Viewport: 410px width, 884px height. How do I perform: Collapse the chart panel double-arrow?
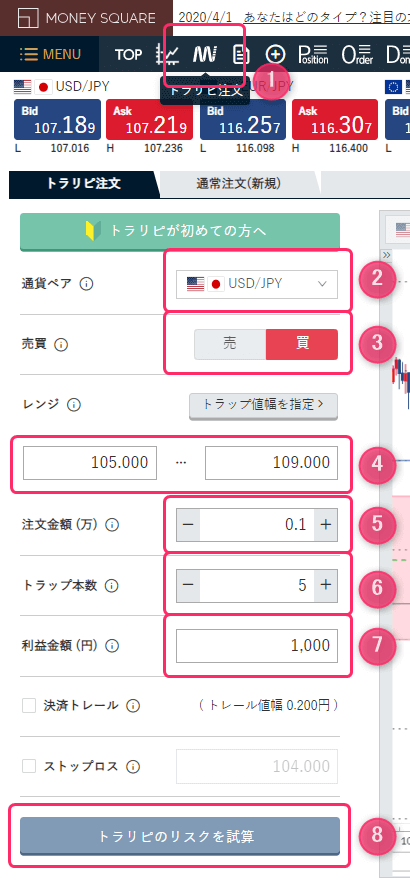coord(386,255)
